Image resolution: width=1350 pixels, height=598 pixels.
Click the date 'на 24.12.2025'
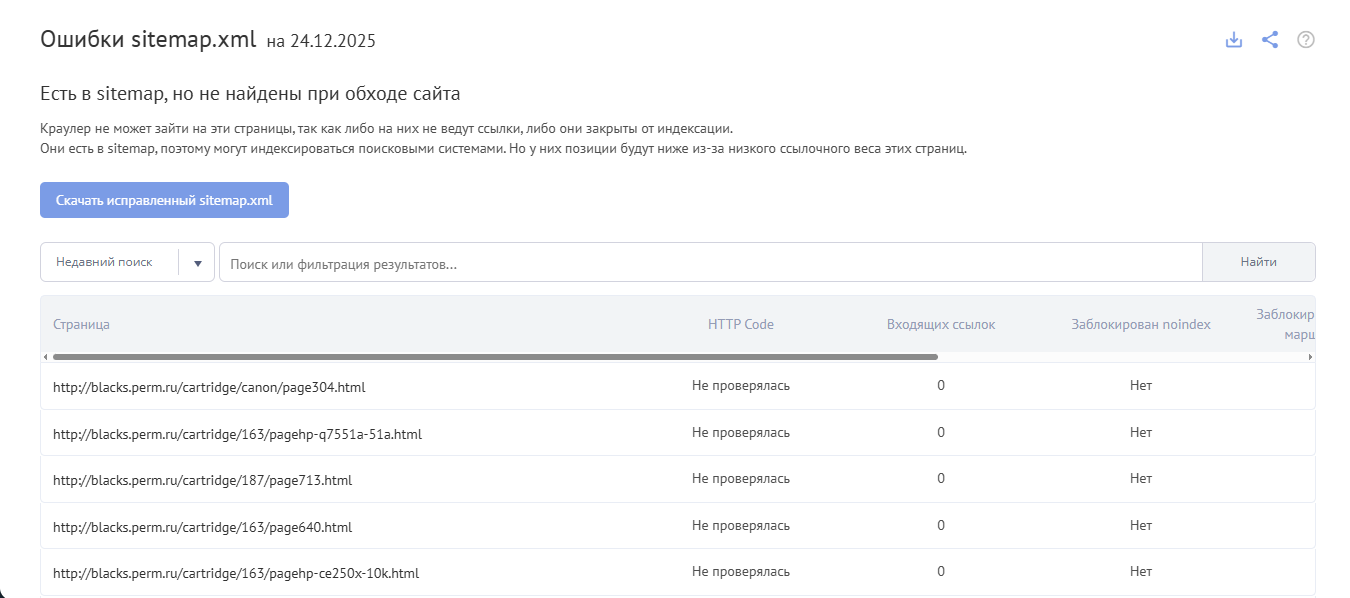[x=321, y=41]
